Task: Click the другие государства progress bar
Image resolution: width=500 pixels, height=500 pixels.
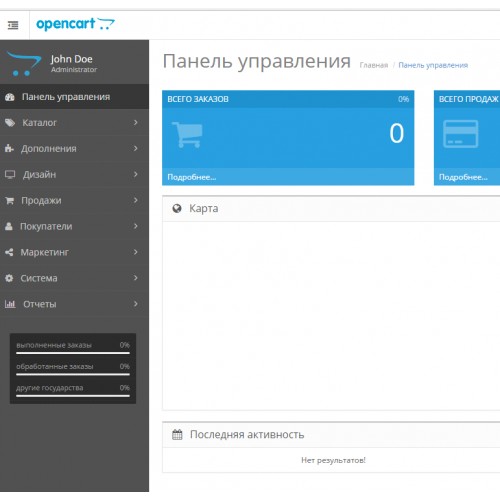Action: (73, 396)
